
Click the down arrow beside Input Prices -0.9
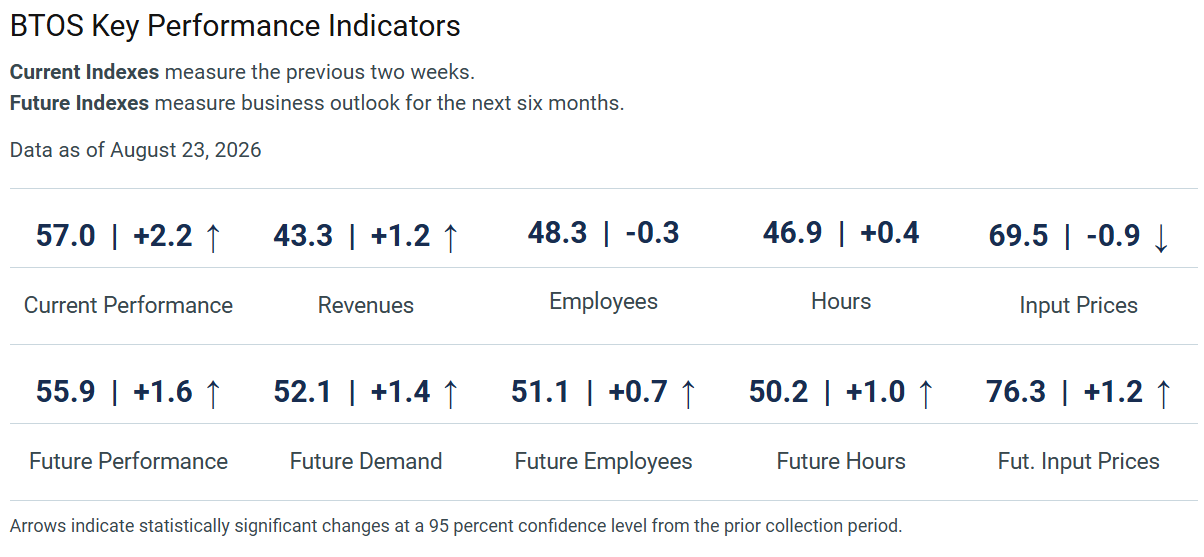click(1160, 237)
